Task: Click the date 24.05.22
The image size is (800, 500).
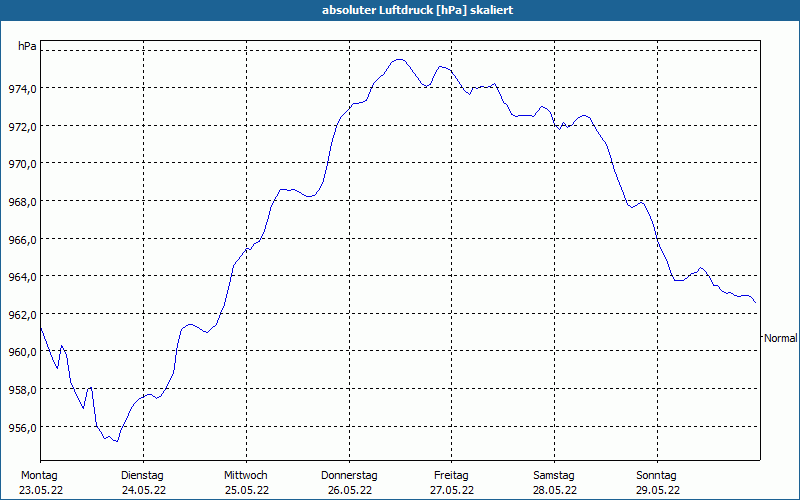Action: (144, 490)
